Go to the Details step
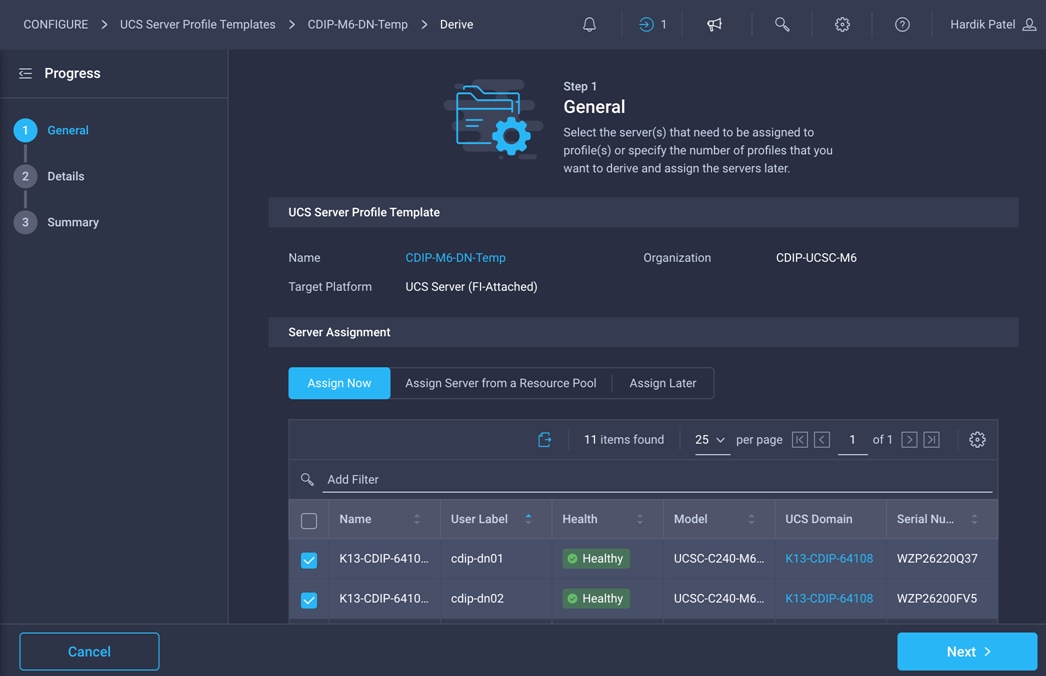 point(49,176)
